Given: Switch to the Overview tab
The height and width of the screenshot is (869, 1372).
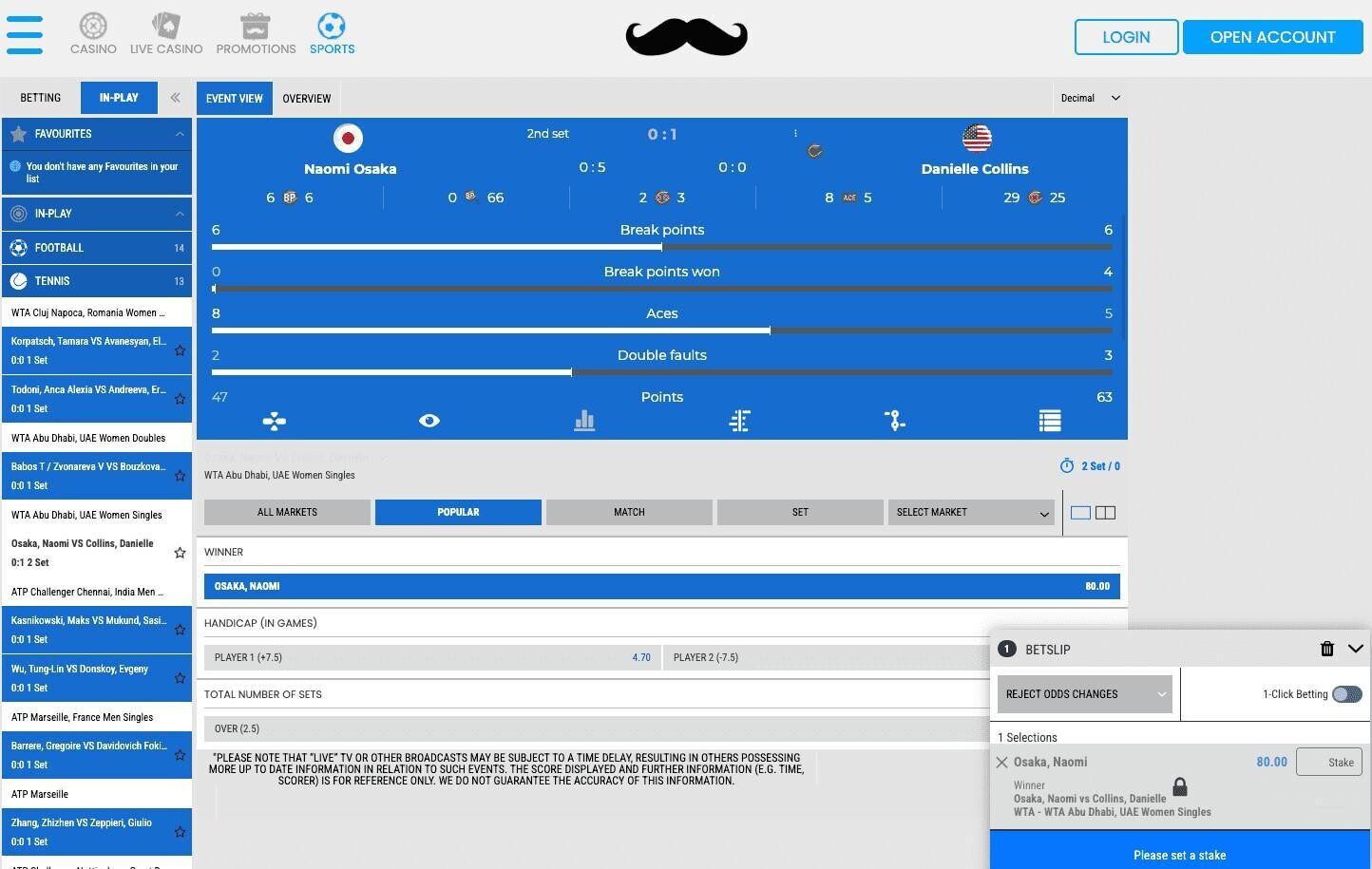Looking at the screenshot, I should click(x=307, y=99).
